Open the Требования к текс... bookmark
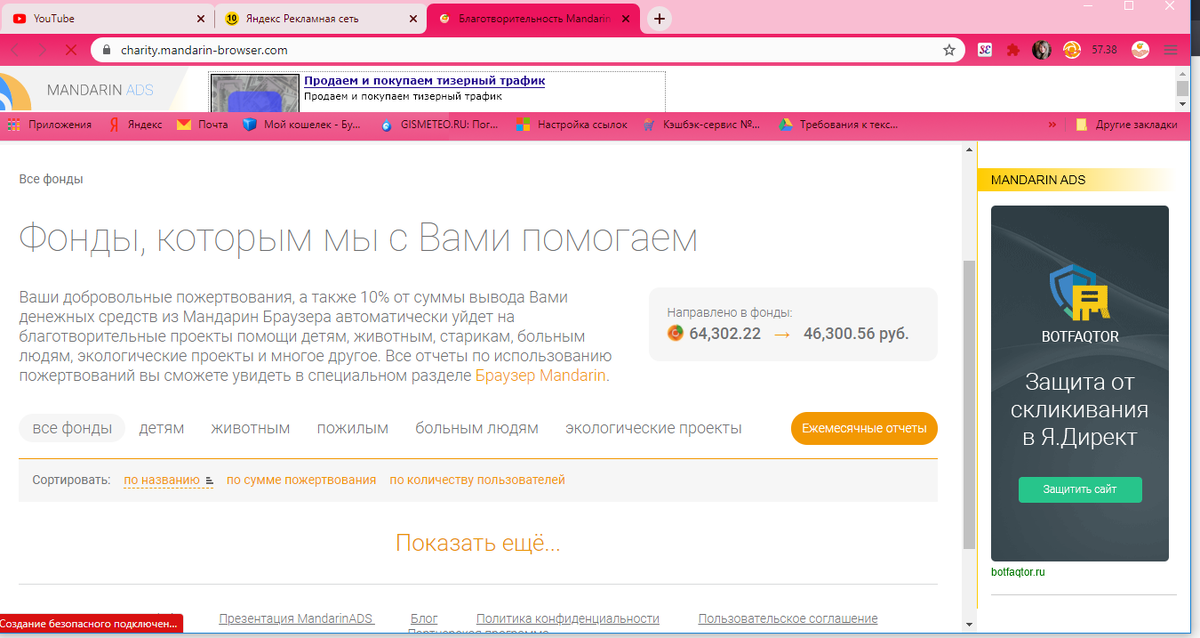Viewport: 1200px width, 638px height. point(839,125)
